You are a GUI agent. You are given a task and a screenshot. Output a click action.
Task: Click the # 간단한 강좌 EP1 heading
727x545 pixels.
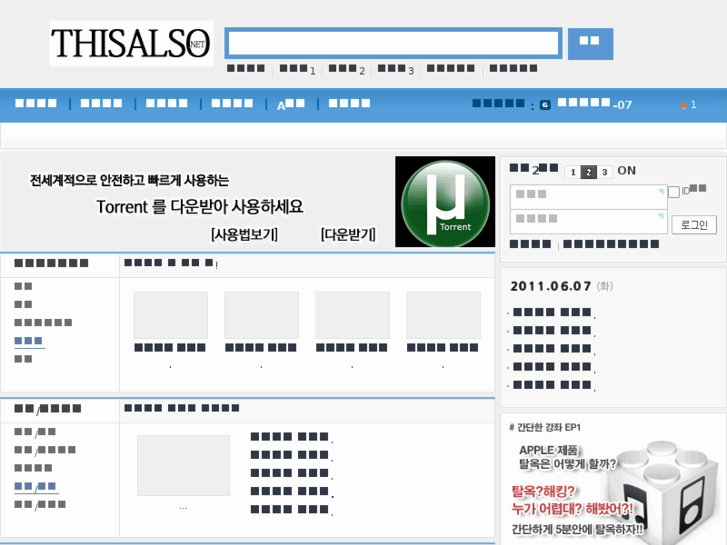click(x=545, y=427)
